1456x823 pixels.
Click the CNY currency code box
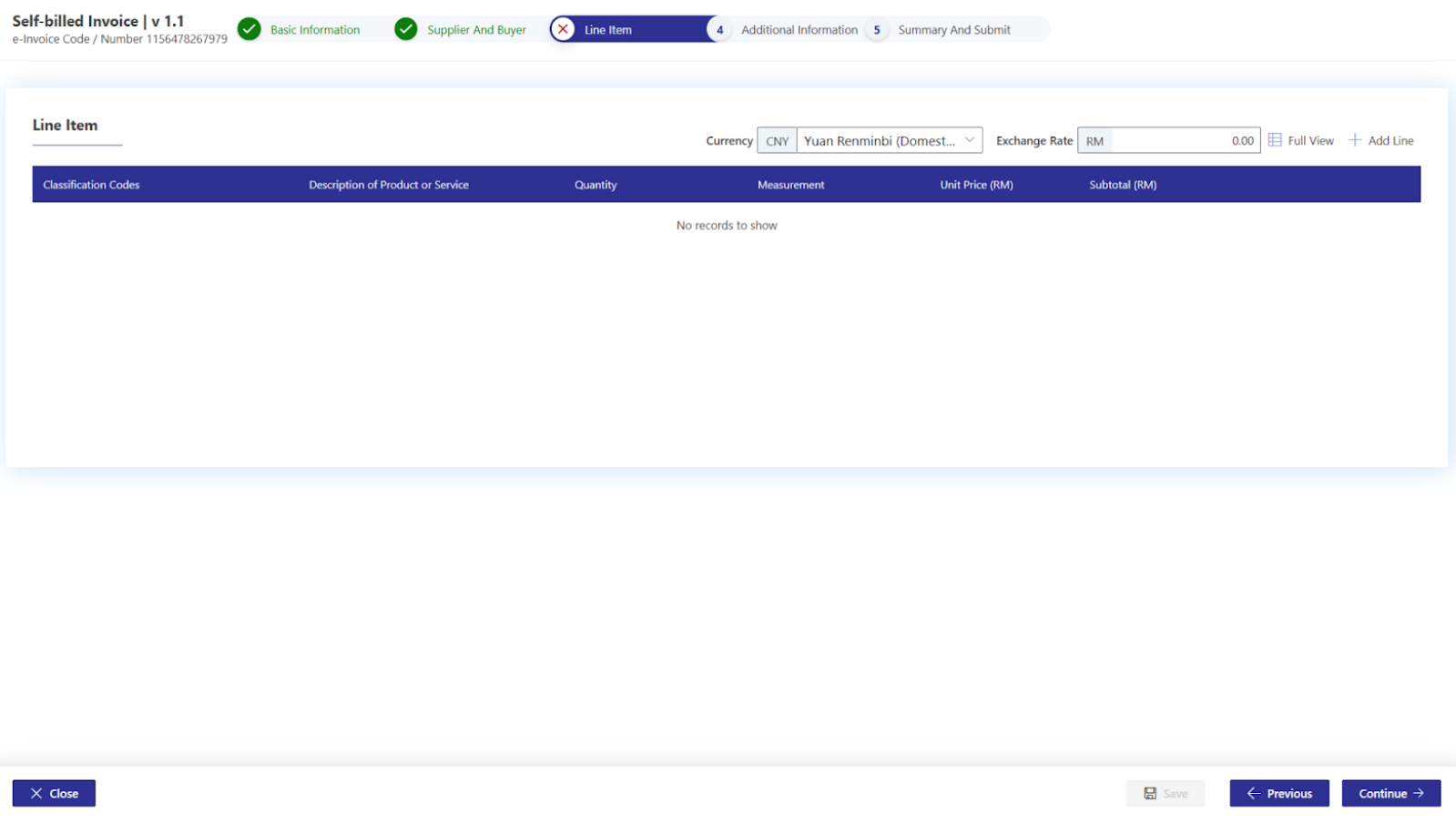tap(777, 141)
